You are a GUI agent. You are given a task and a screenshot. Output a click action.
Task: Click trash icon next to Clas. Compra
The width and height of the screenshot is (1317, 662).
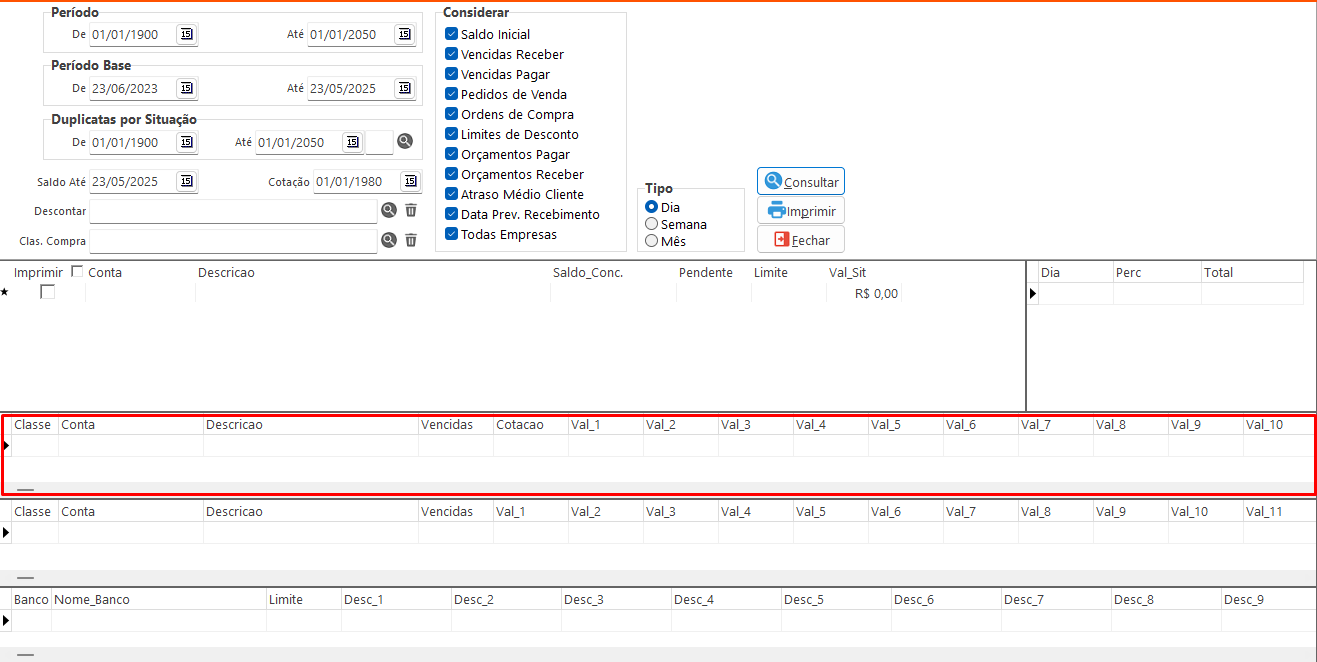[411, 241]
